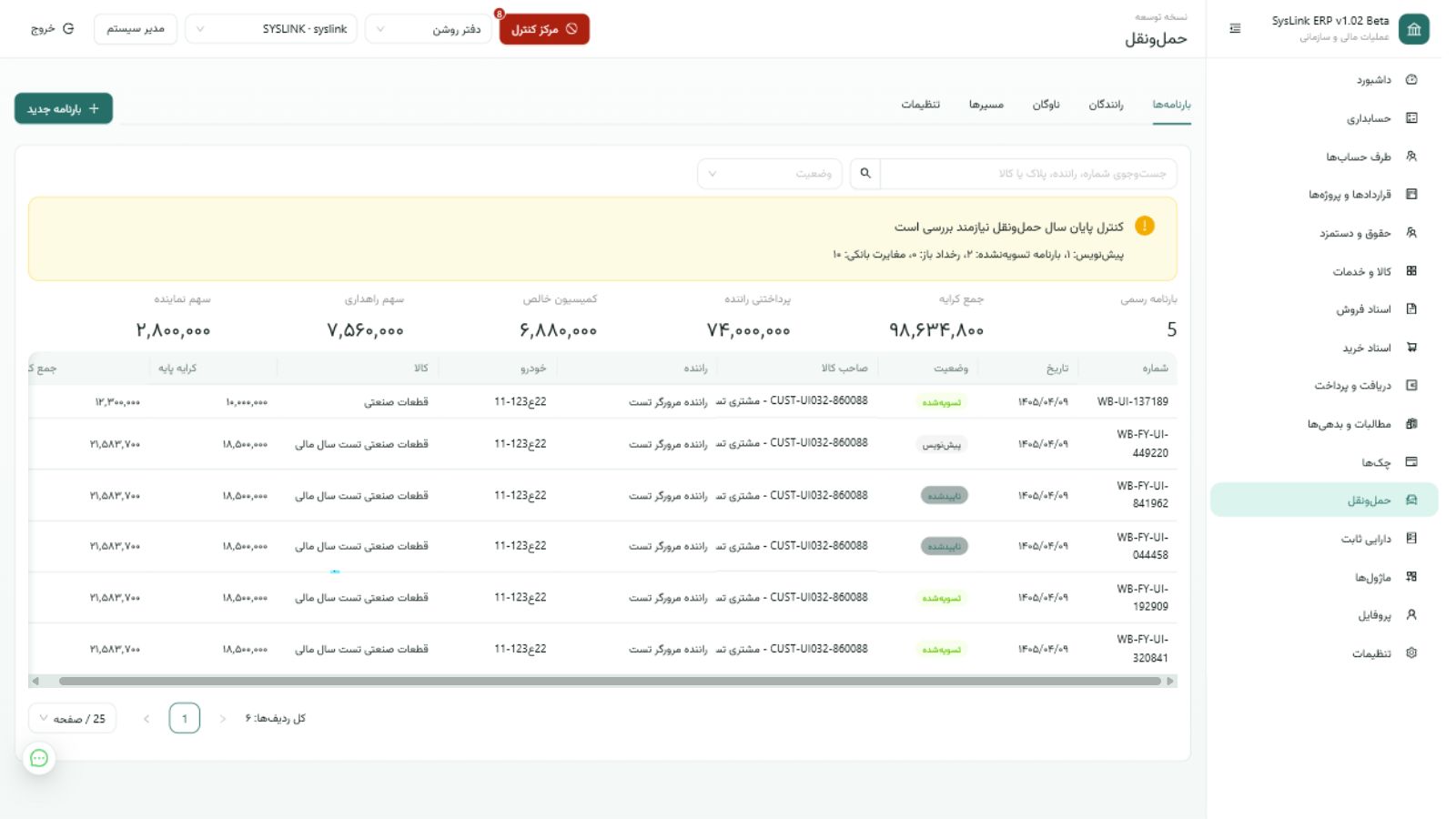Click waybill number WB-UI-137189
The image size is (1456, 819).
click(x=1132, y=401)
